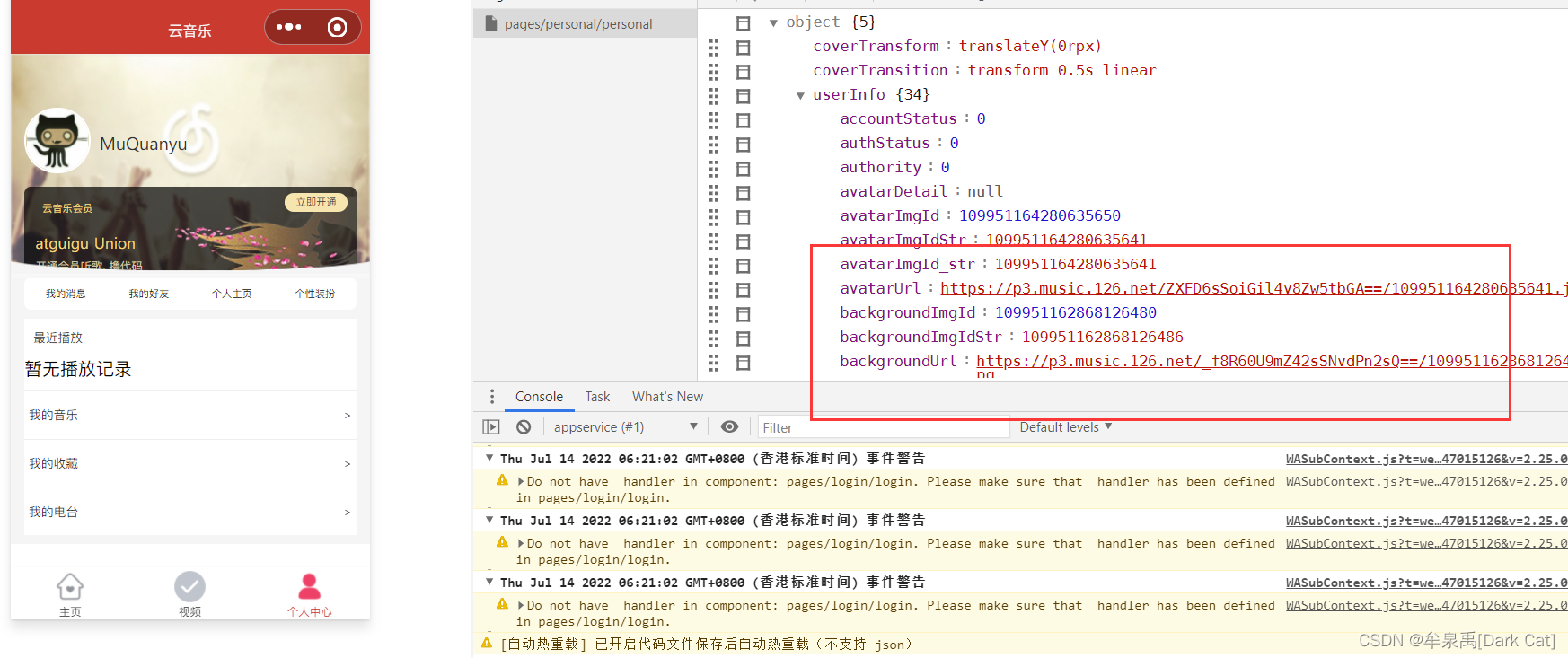The height and width of the screenshot is (658, 1568).
Task: Collapse the first Thu Jul 14 warning group
Action: pyautogui.click(x=490, y=459)
